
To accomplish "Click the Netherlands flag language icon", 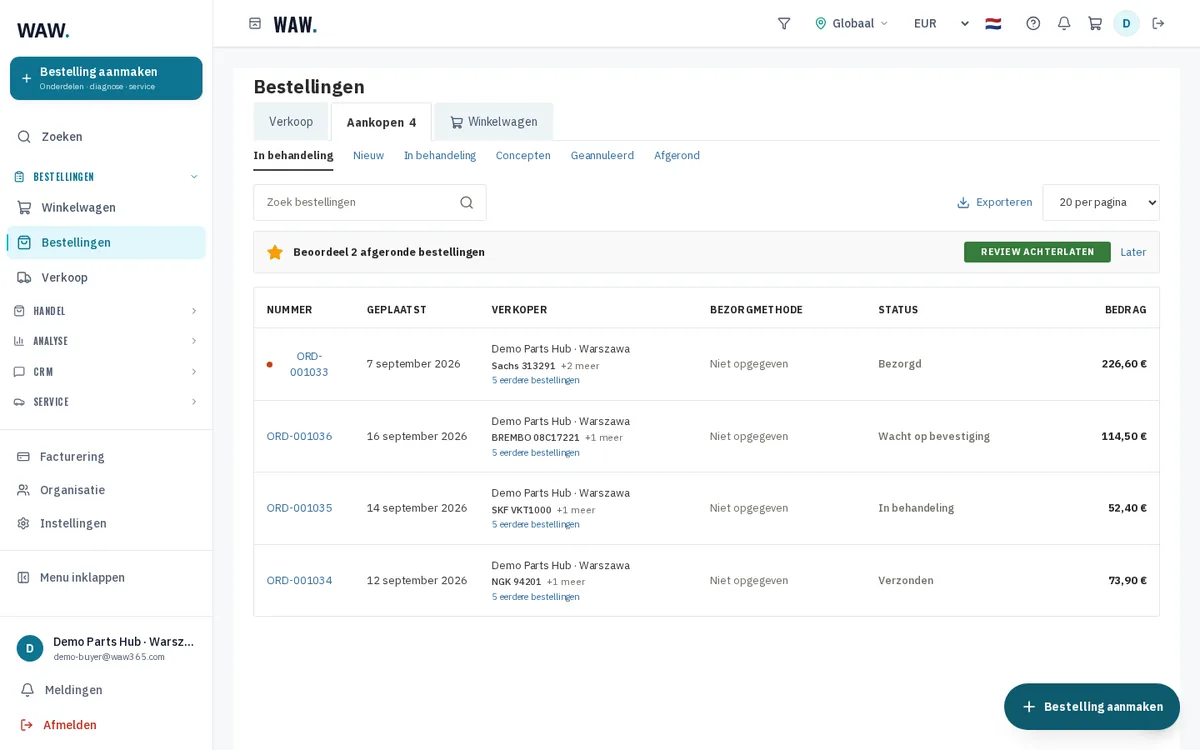I will click(993, 23).
